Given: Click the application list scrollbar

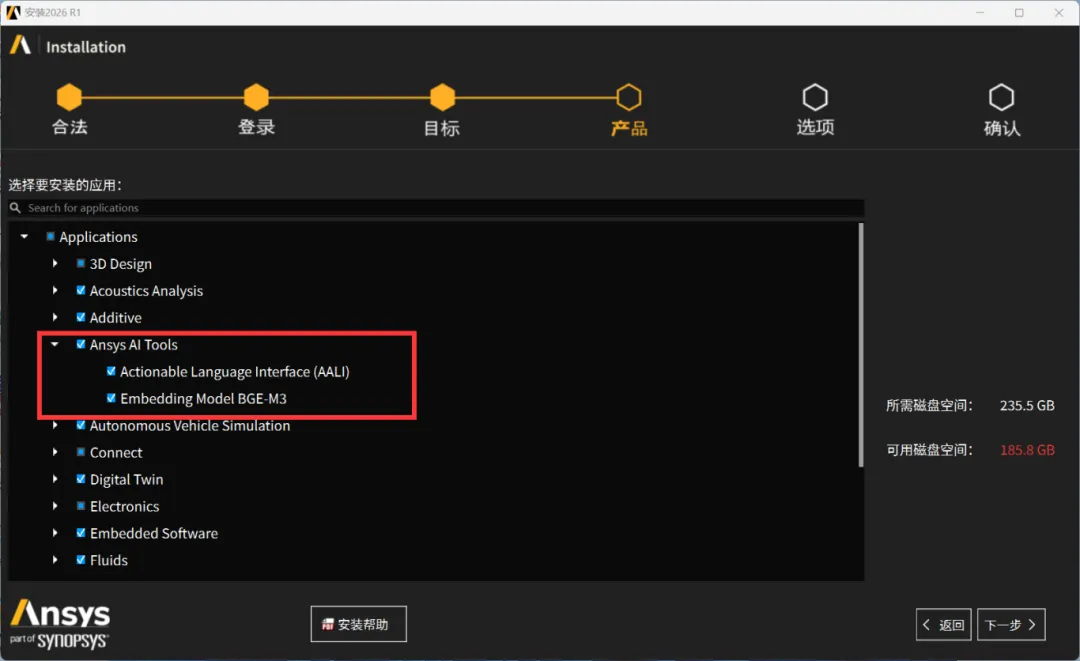Looking at the screenshot, I should pos(860,344).
